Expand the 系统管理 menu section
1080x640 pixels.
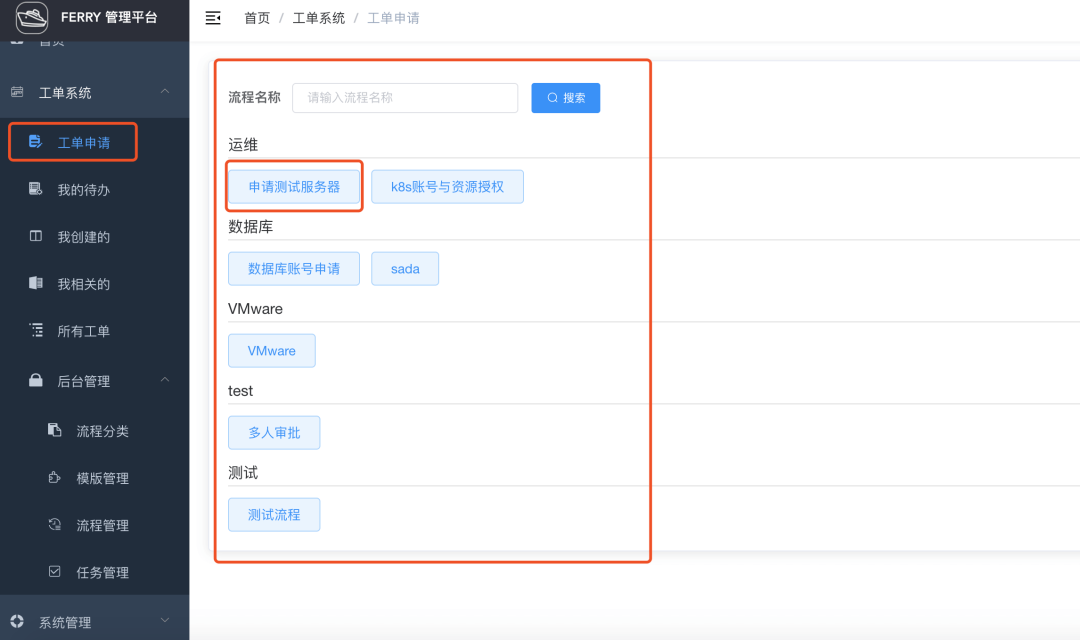pyautogui.click(x=165, y=622)
